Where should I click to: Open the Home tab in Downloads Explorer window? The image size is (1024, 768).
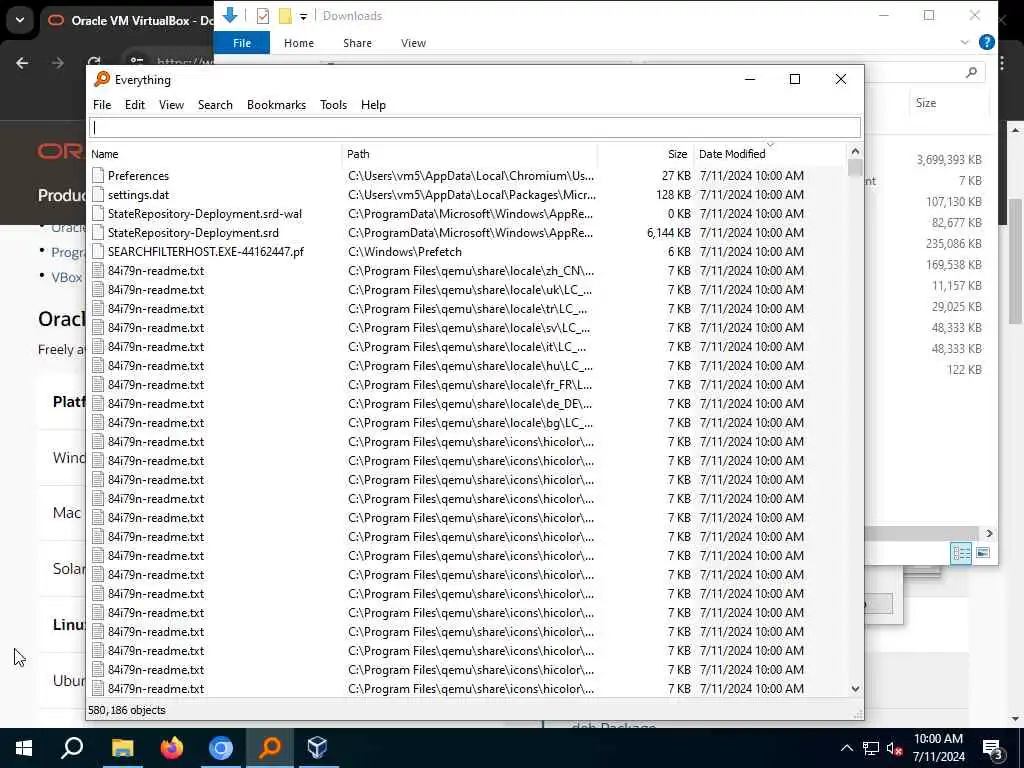click(298, 43)
